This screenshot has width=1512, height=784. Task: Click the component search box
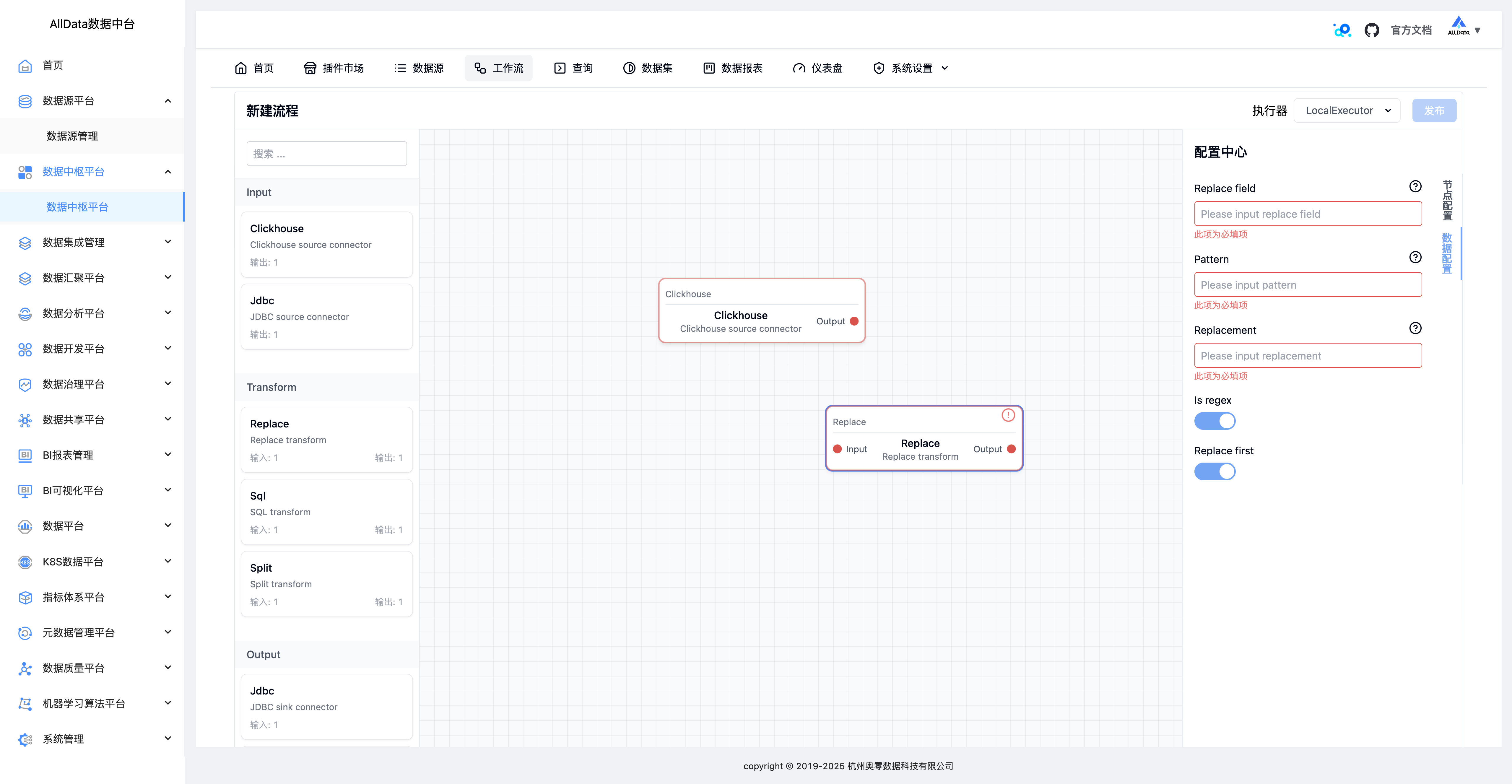(326, 154)
